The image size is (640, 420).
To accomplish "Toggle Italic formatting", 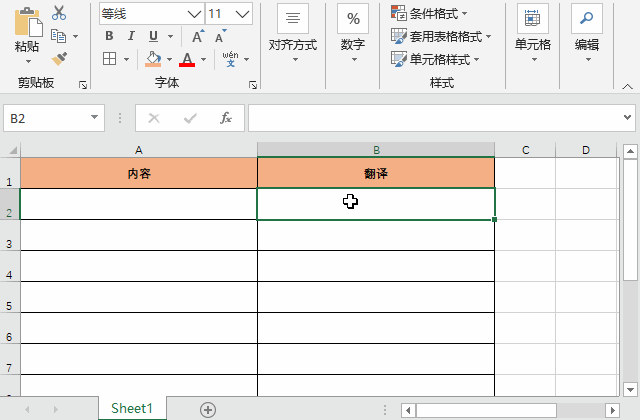I will (x=131, y=36).
